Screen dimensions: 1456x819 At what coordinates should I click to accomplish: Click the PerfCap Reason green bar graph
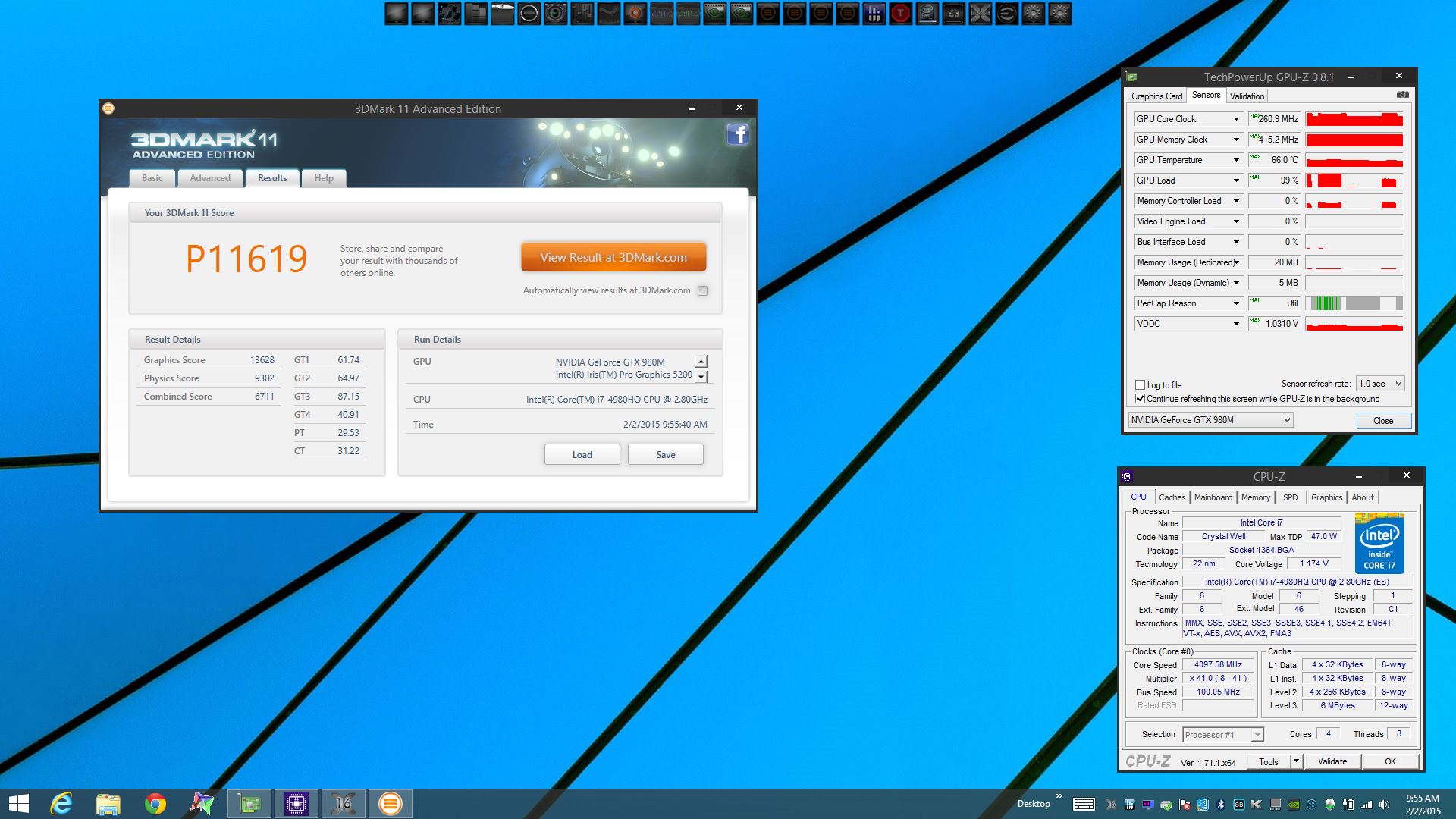[1354, 303]
